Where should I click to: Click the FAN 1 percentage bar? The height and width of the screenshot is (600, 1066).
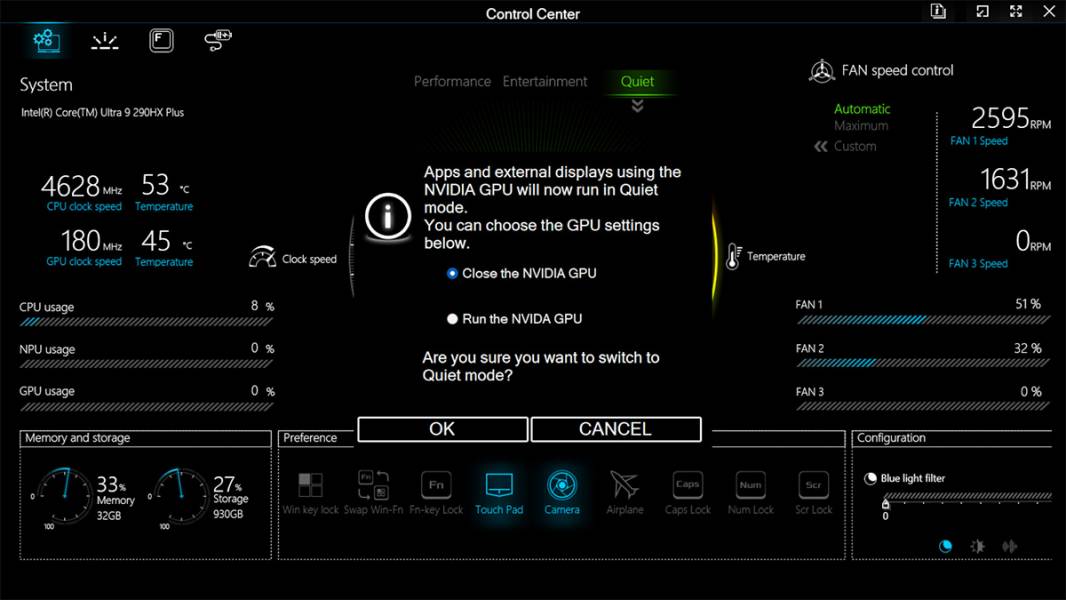point(923,320)
